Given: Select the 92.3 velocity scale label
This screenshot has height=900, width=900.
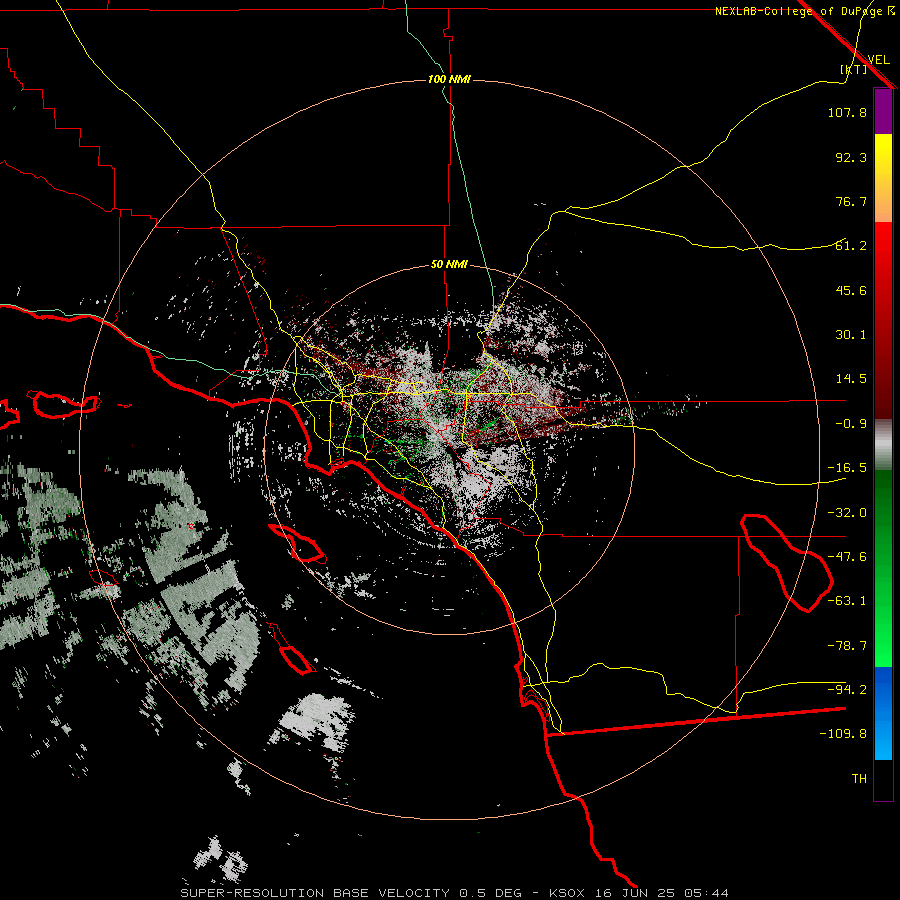Looking at the screenshot, I should click(x=851, y=157).
